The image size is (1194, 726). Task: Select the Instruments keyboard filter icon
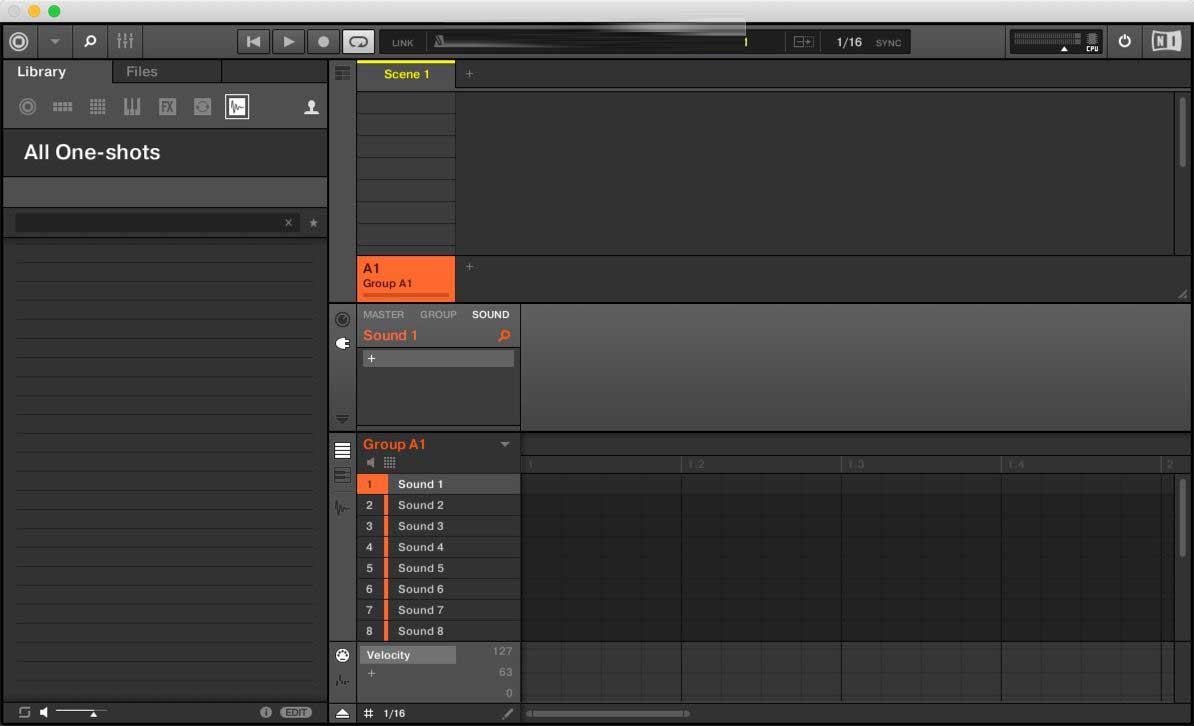point(132,107)
